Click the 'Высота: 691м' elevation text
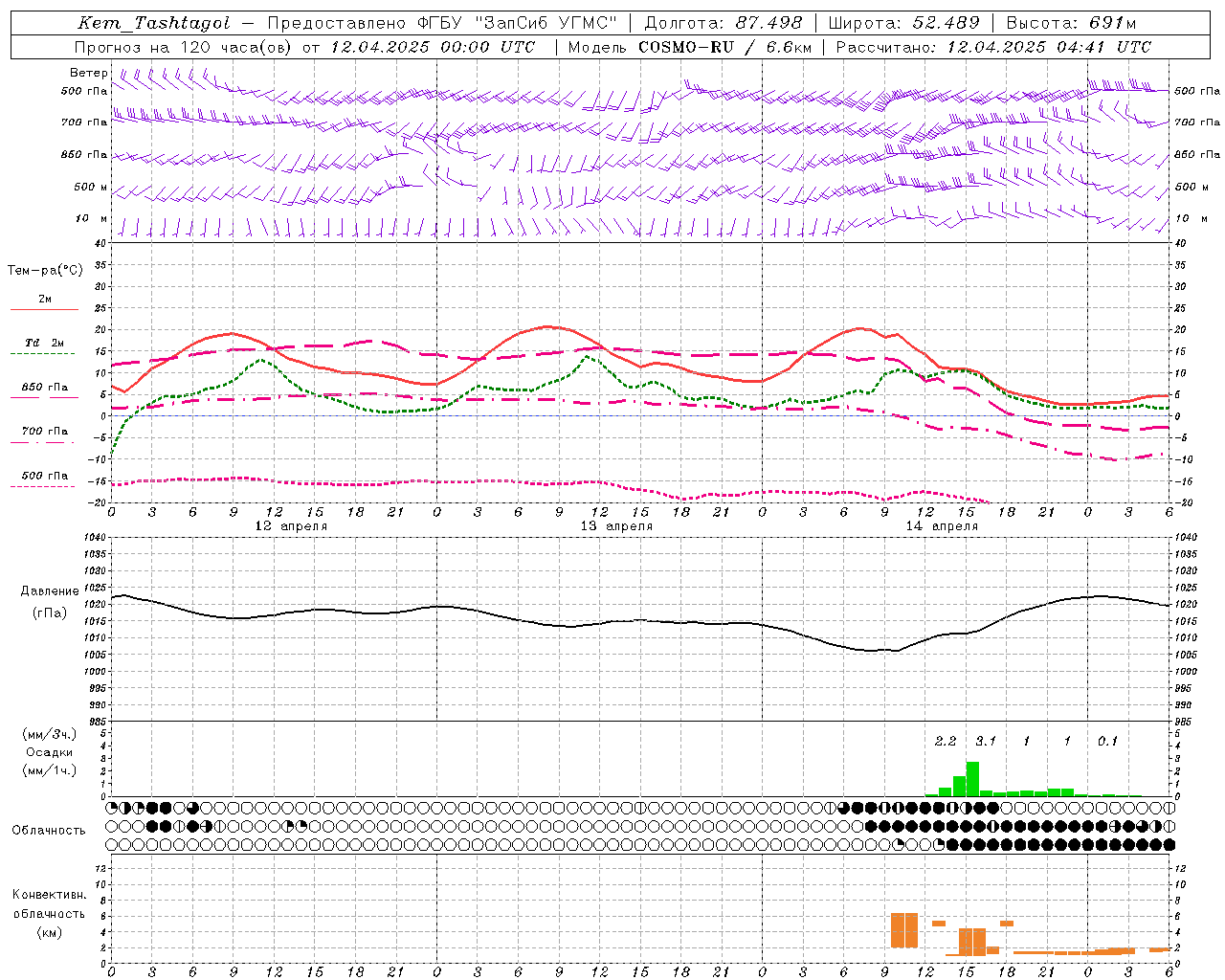Viewport: 1225px width, 980px height. [x=1071, y=23]
